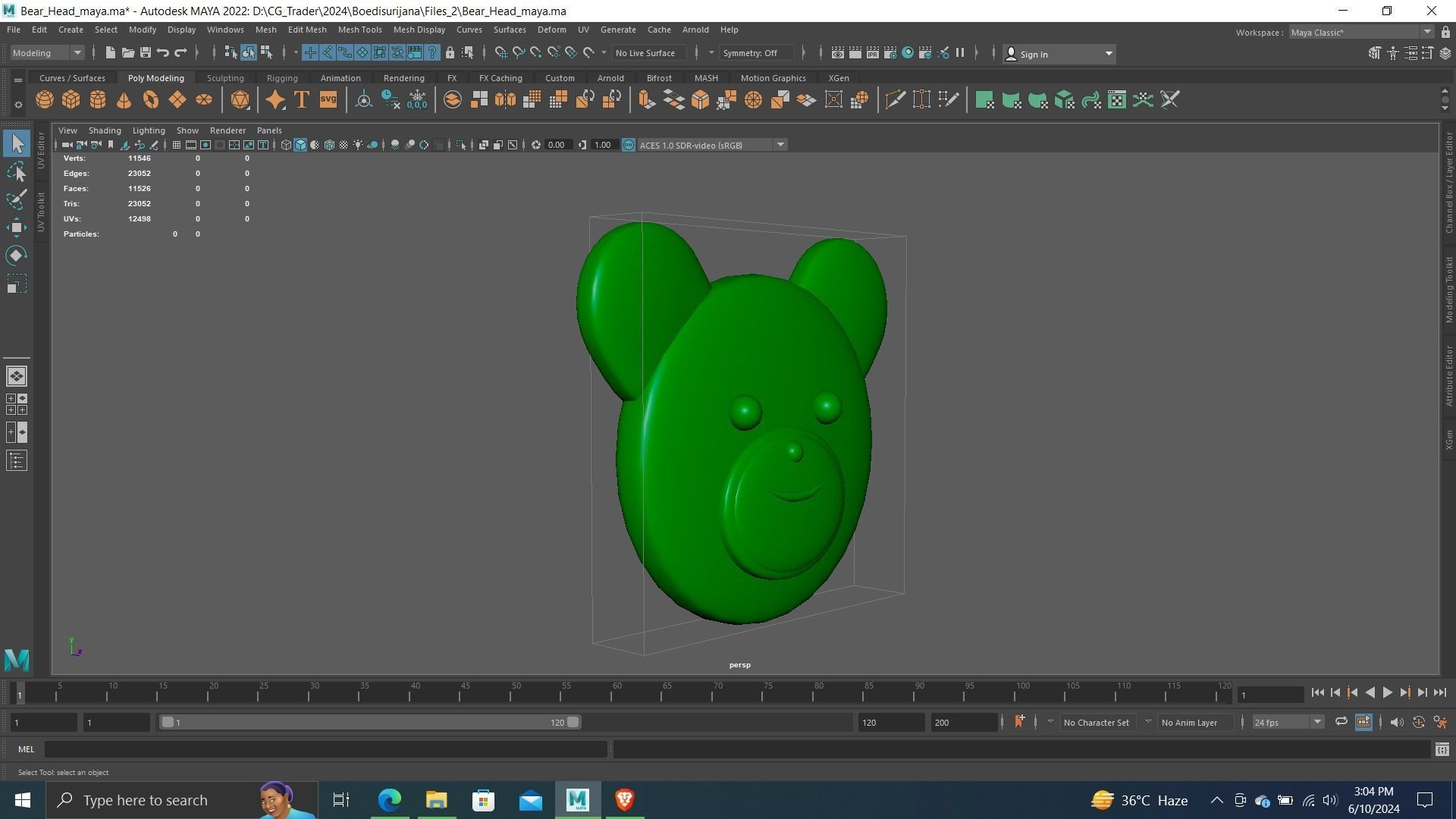
Task: Open the No Live Surface field
Action: coord(649,52)
